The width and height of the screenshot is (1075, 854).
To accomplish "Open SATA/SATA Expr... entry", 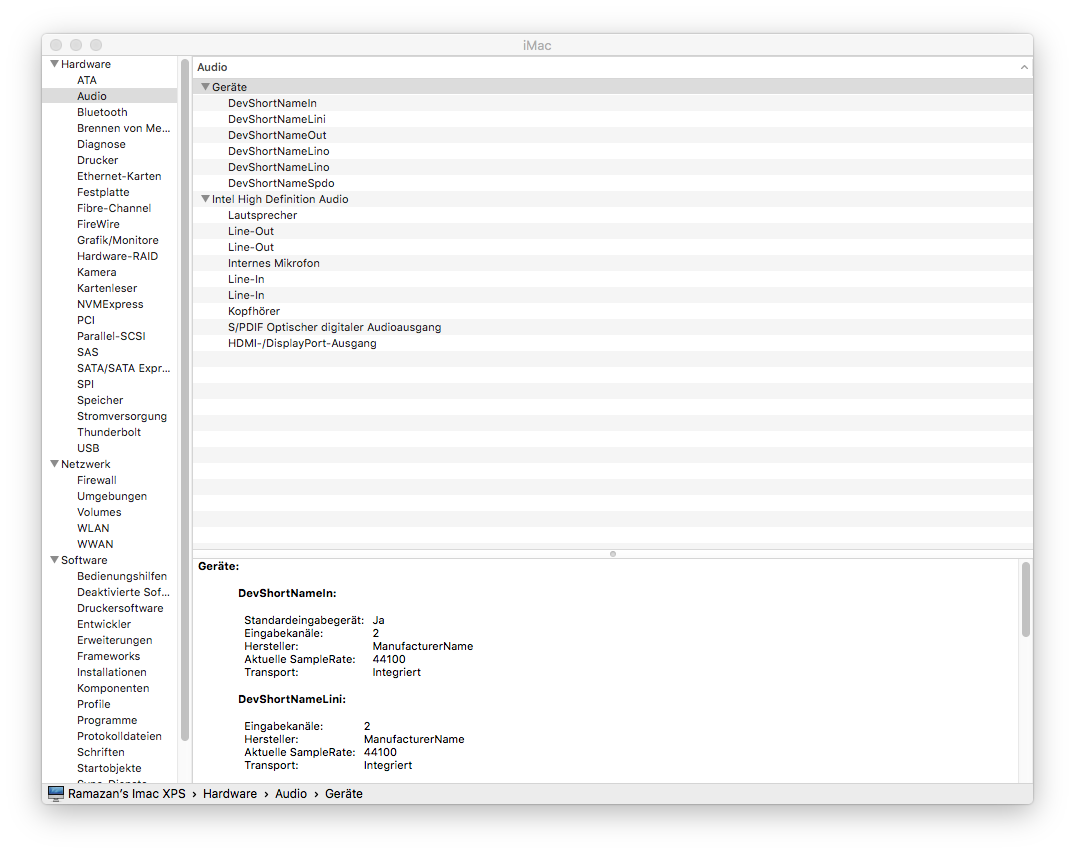I will (123, 368).
